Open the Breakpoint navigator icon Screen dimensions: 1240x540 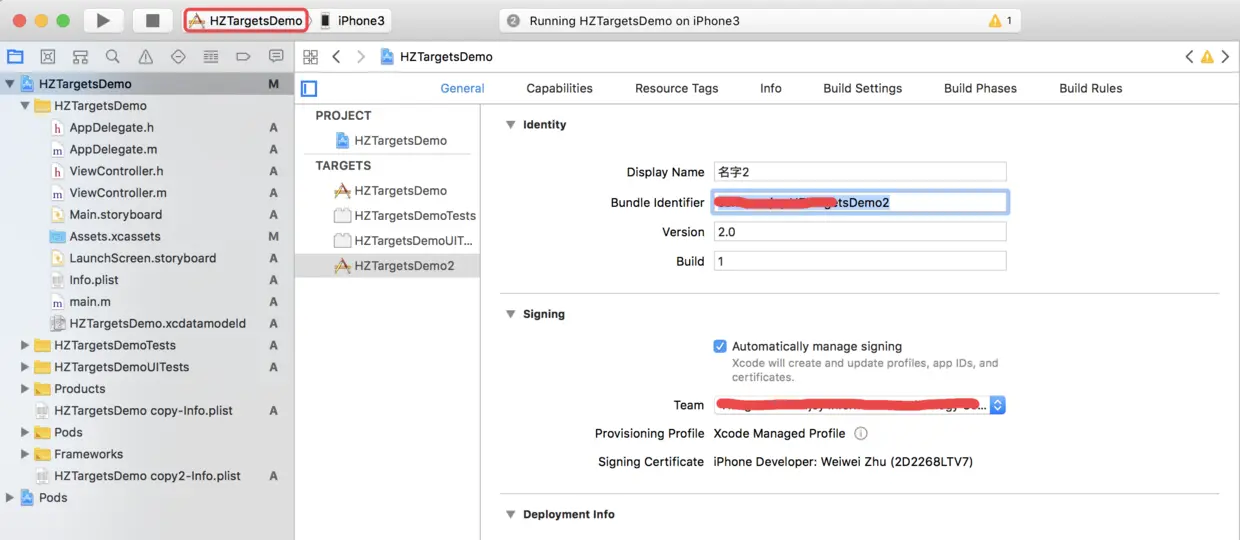tap(243, 57)
